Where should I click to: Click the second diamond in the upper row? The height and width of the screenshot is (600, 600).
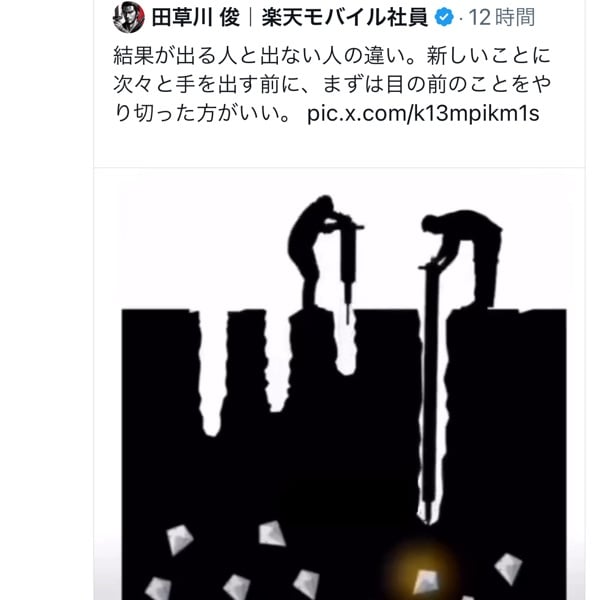[x=271, y=533]
